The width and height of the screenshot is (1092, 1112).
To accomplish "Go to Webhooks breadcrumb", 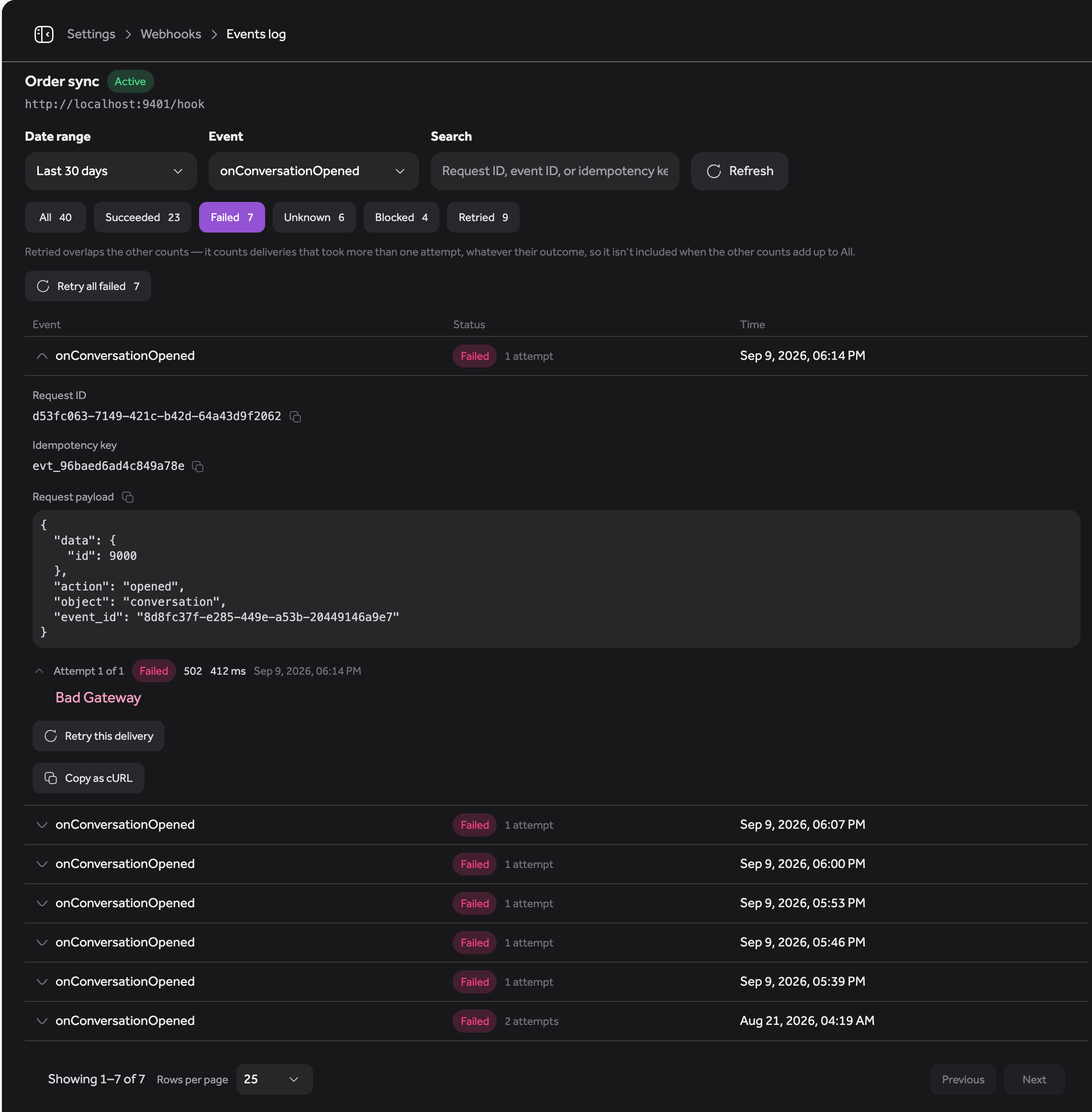I will click(x=171, y=34).
